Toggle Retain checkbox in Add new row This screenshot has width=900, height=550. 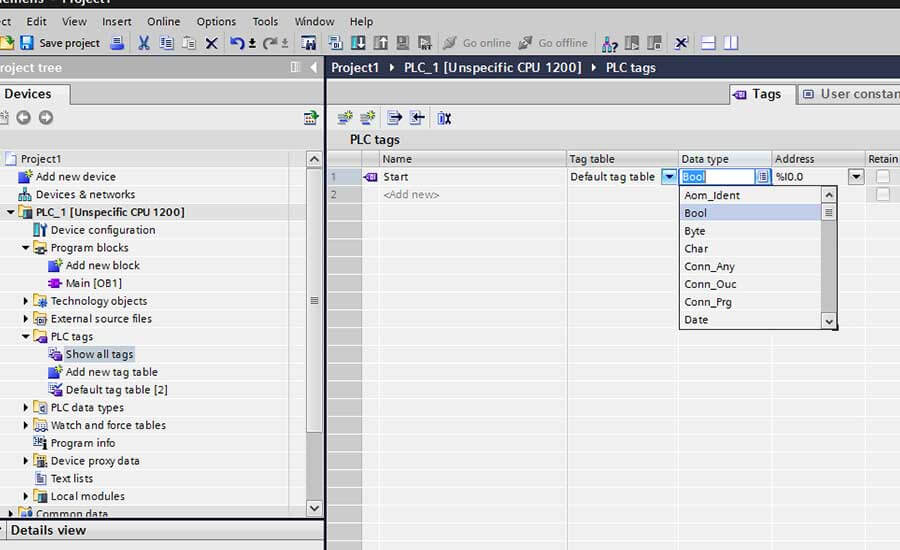click(x=883, y=195)
